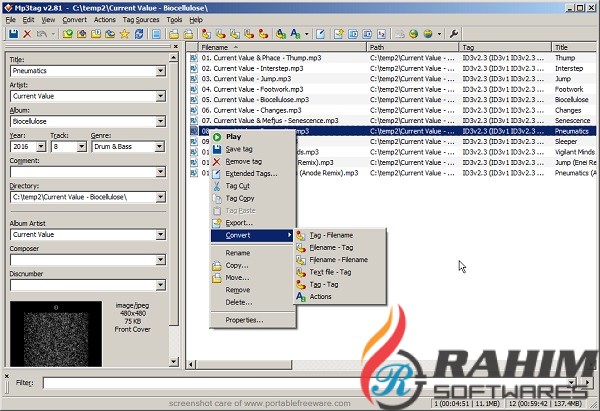Expand the Track field dropdown

[82, 147]
